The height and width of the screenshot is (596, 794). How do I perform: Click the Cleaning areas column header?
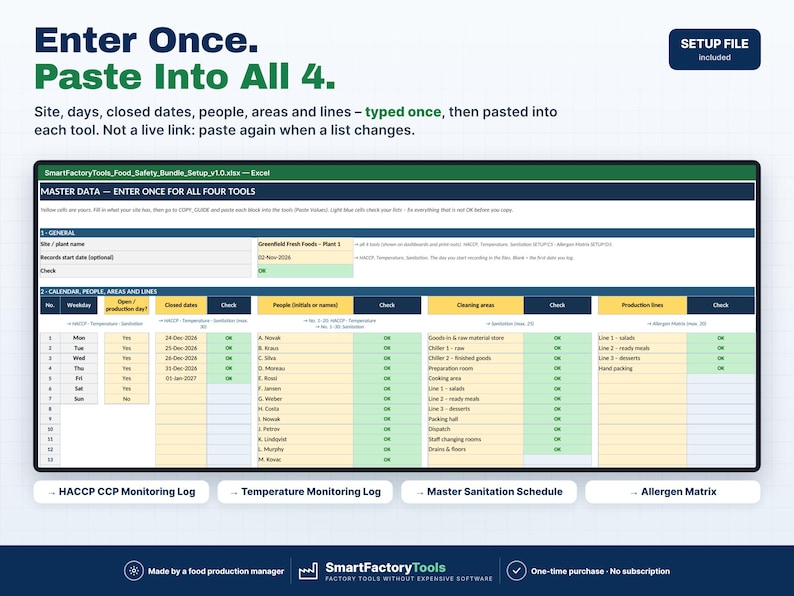tap(475, 305)
